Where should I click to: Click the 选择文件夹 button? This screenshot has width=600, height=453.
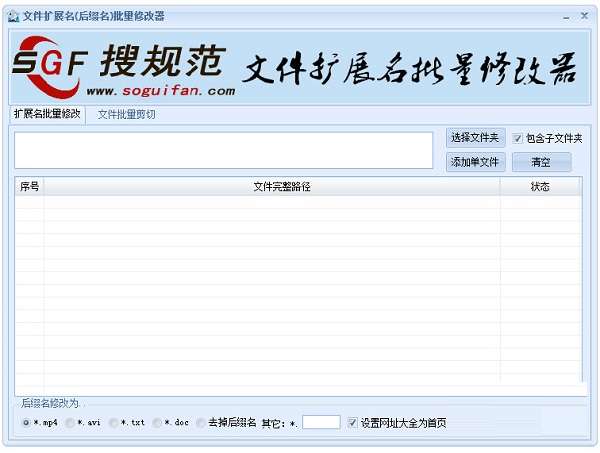tap(475, 138)
